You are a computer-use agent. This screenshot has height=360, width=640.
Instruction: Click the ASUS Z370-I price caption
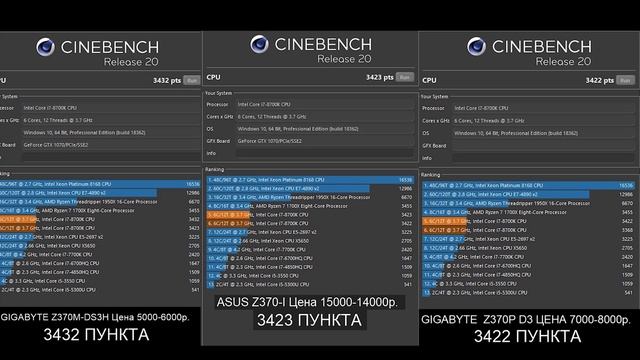click(307, 302)
